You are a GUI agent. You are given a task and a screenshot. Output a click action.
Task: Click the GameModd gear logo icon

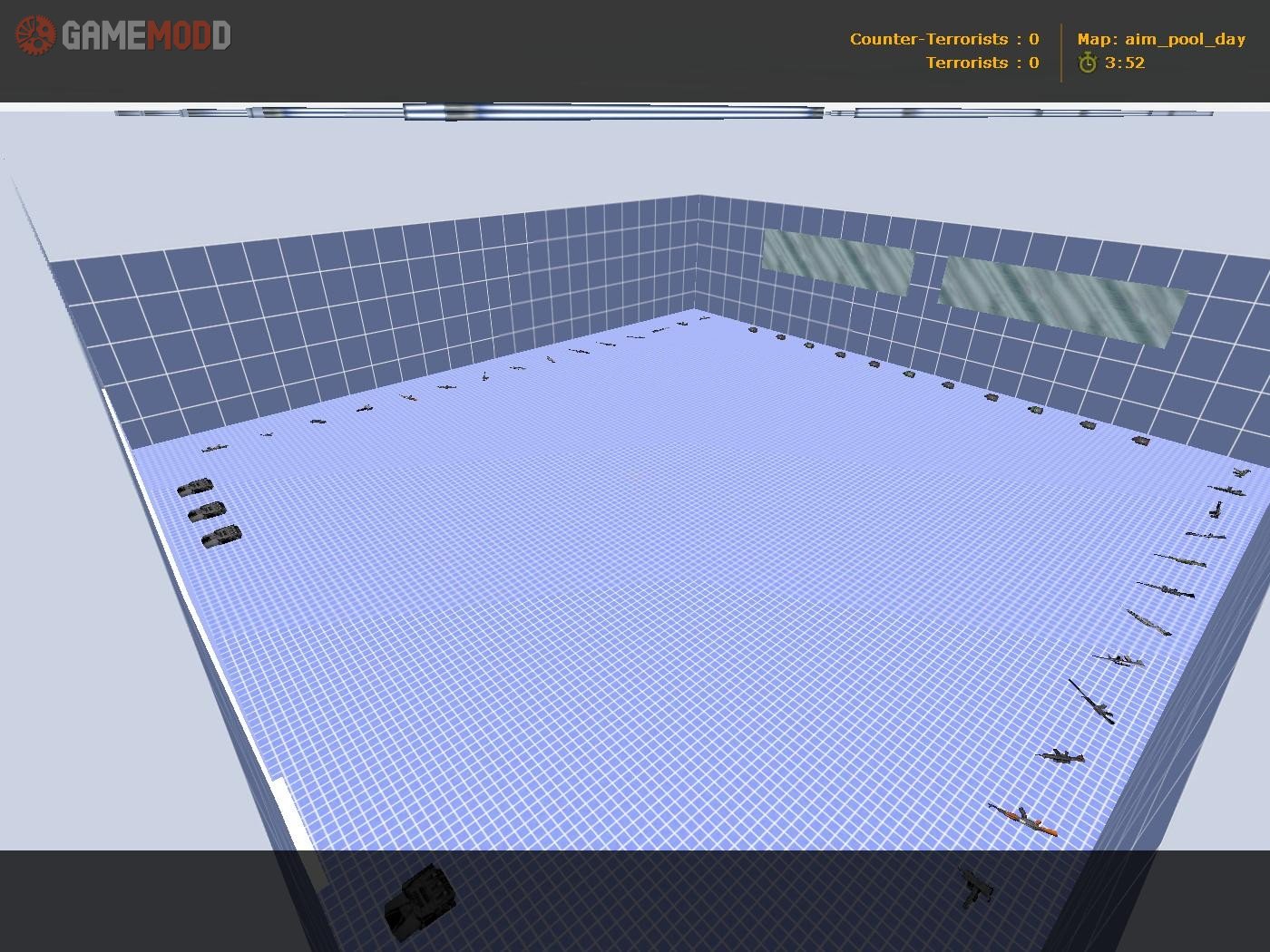[x=36, y=35]
